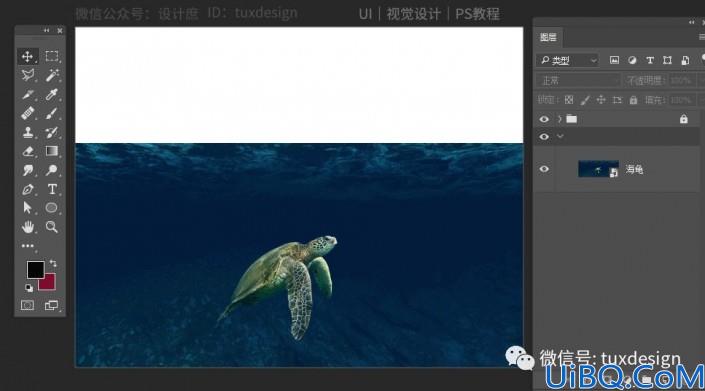Screen dimensions: 705x391
Task: Lock transparent pixels checkerboard icon
Action: 569,100
